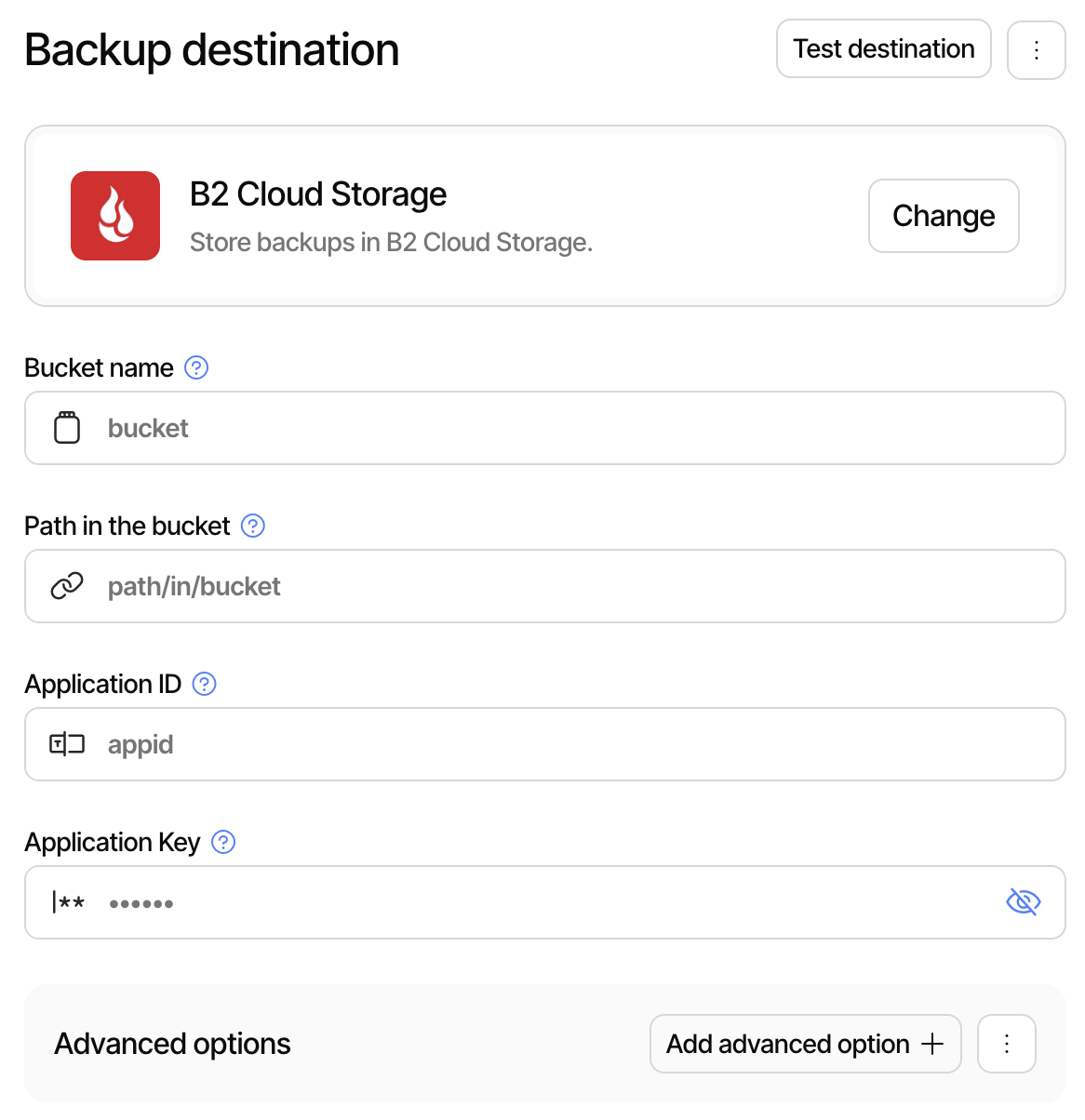1085x1120 pixels.
Task: Open more options menu beside Test destination
Action: 1037,50
